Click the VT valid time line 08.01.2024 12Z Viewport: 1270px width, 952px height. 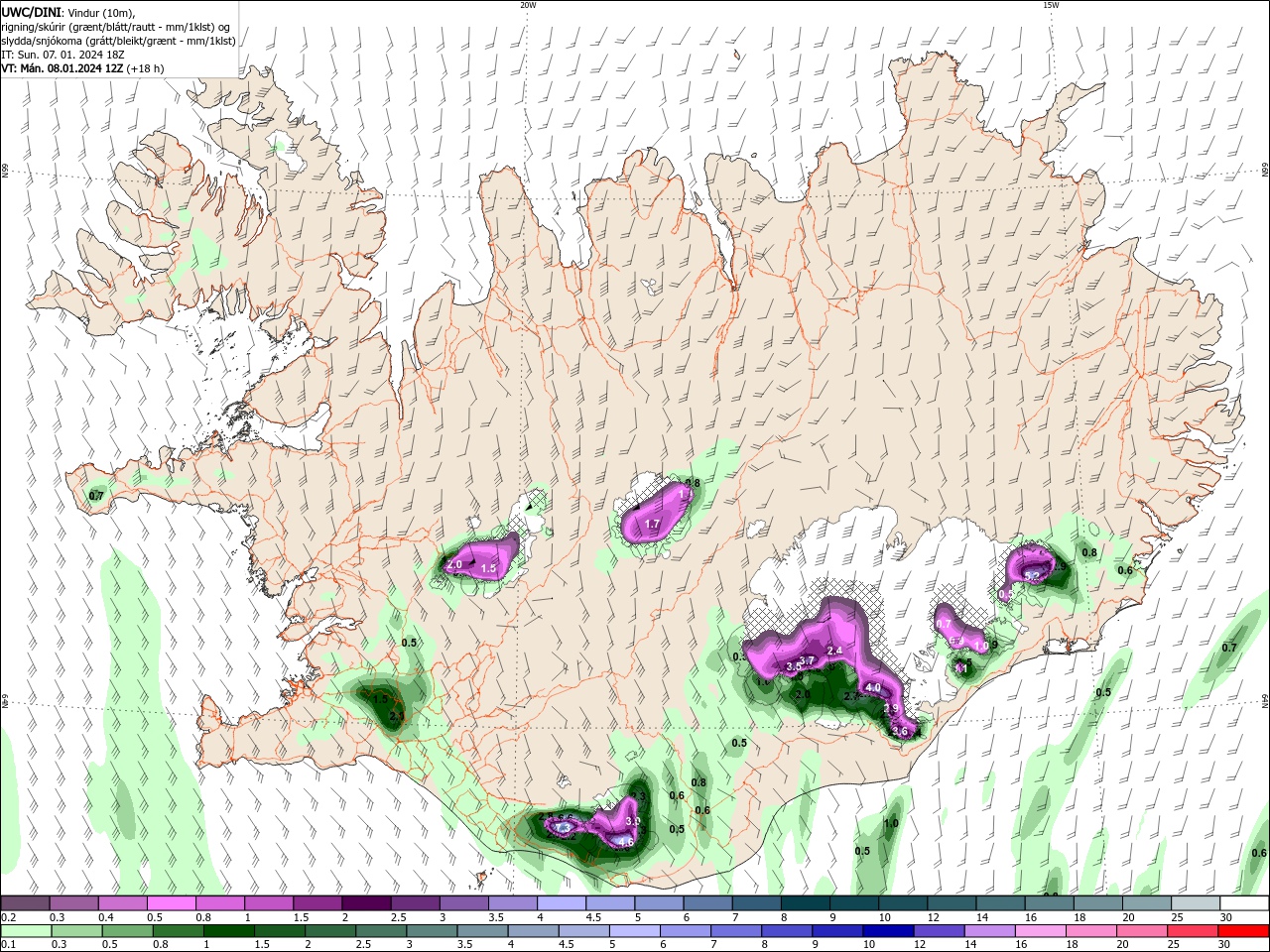coord(83,68)
